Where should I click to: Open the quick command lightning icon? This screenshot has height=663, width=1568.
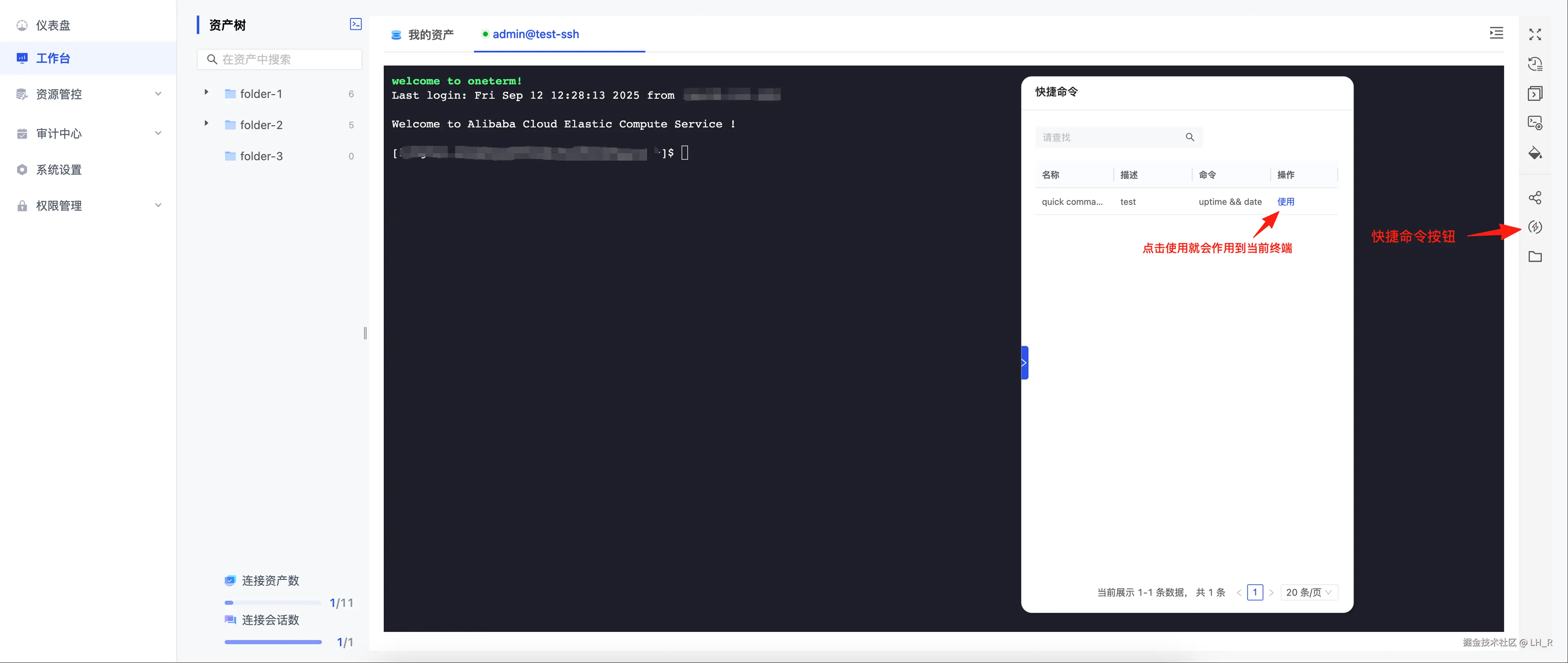[x=1535, y=228]
